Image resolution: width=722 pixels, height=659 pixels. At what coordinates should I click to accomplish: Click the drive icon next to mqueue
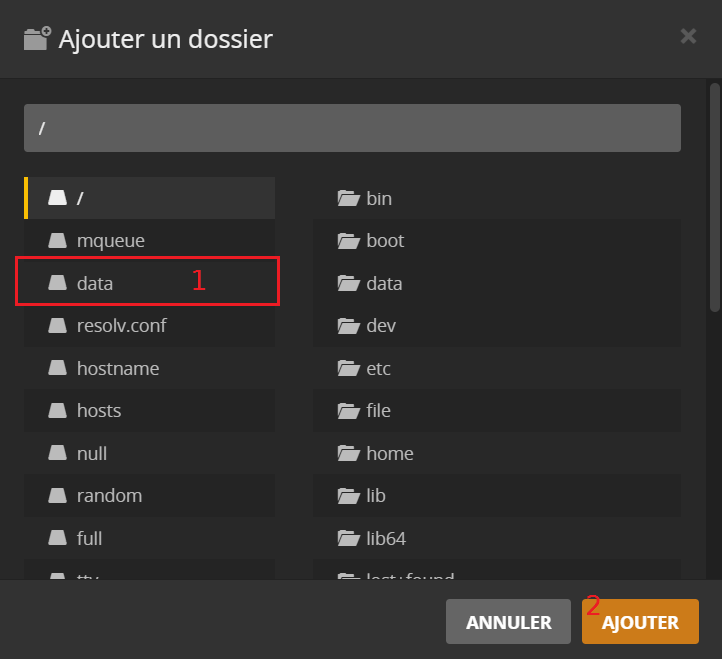(58, 241)
